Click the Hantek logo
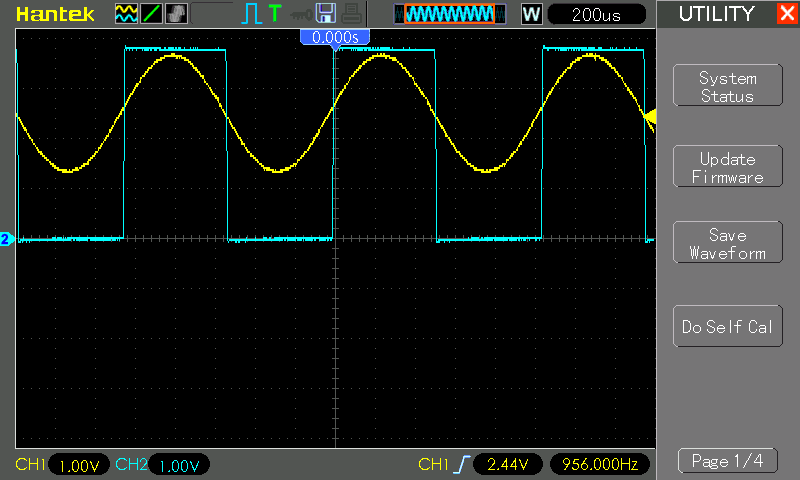 (55, 14)
